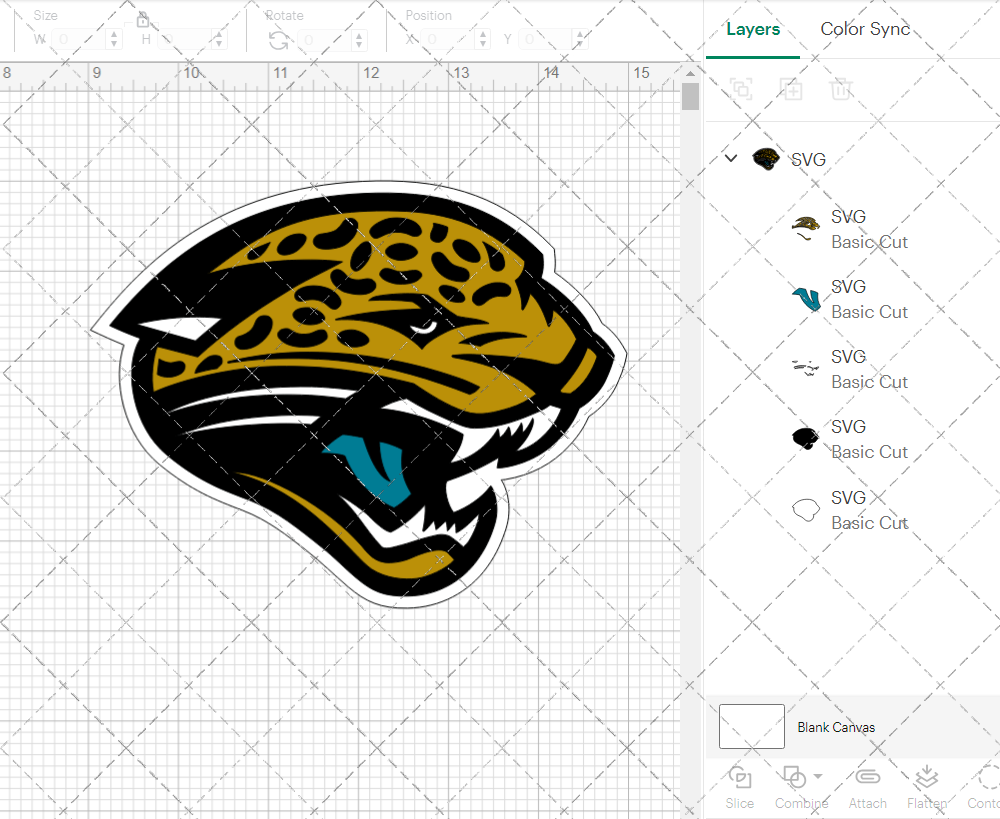1000x819 pixels.
Task: Click the Attach paperclip icon
Action: tap(867, 778)
